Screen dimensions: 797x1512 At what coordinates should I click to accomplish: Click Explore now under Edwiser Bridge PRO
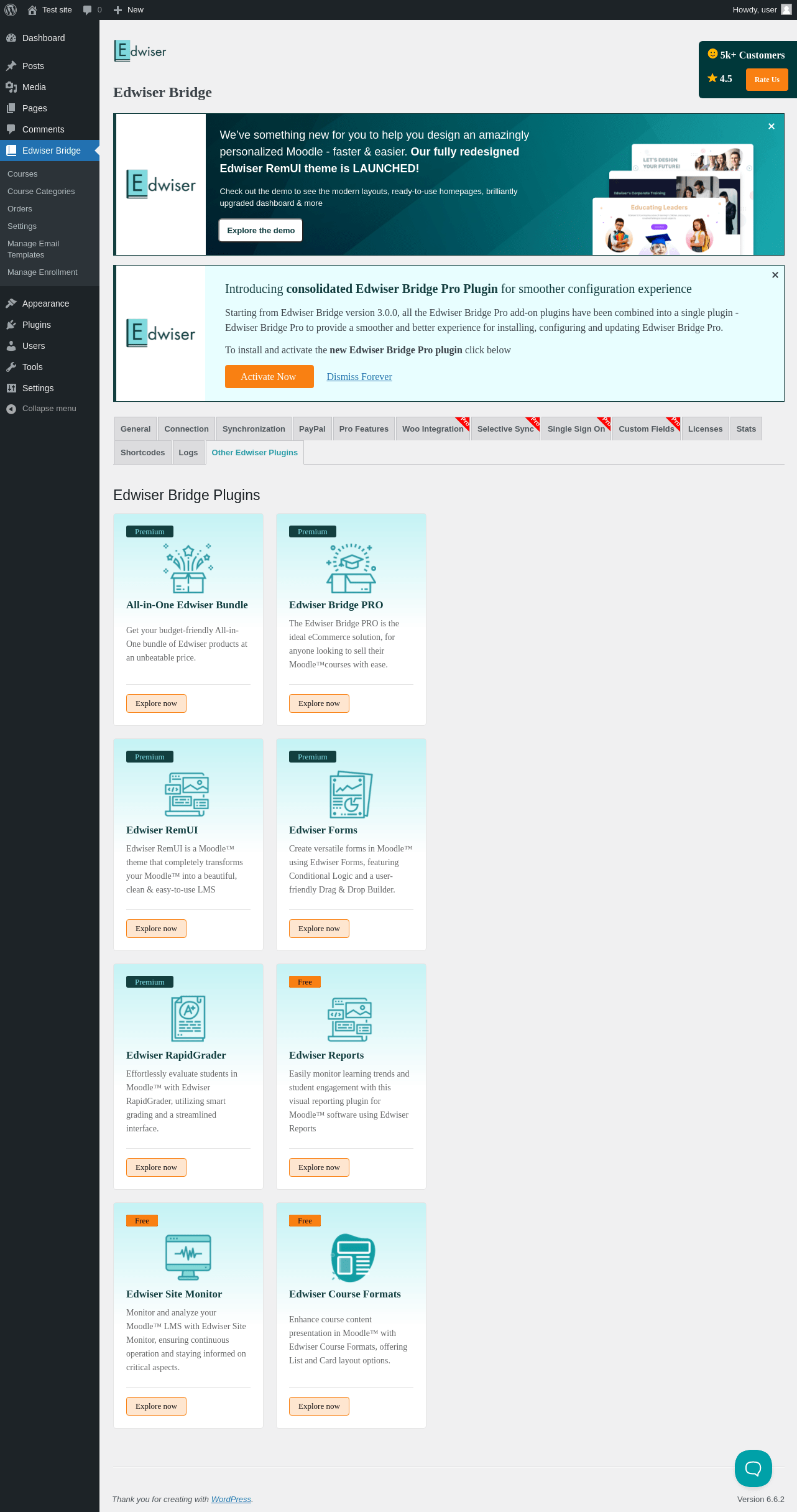click(x=319, y=703)
